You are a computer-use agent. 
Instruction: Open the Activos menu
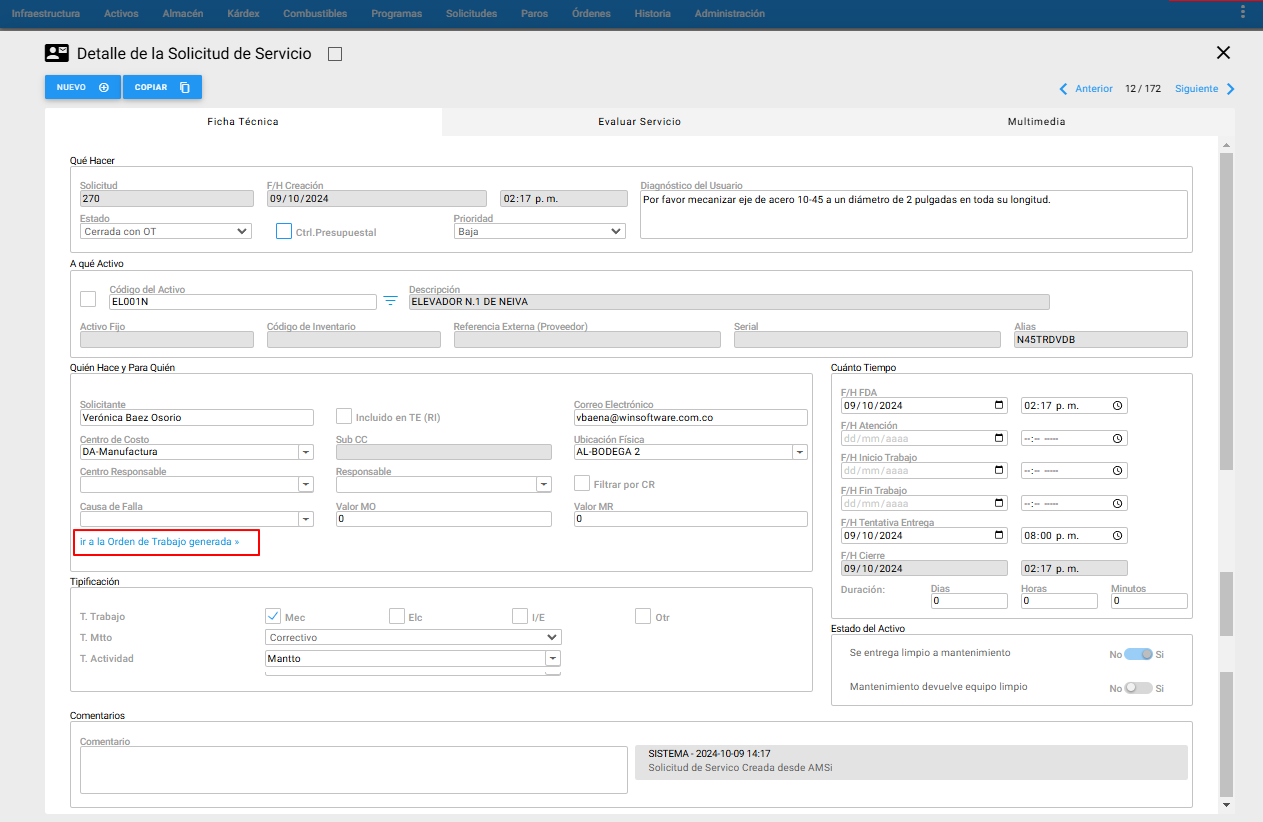121,14
